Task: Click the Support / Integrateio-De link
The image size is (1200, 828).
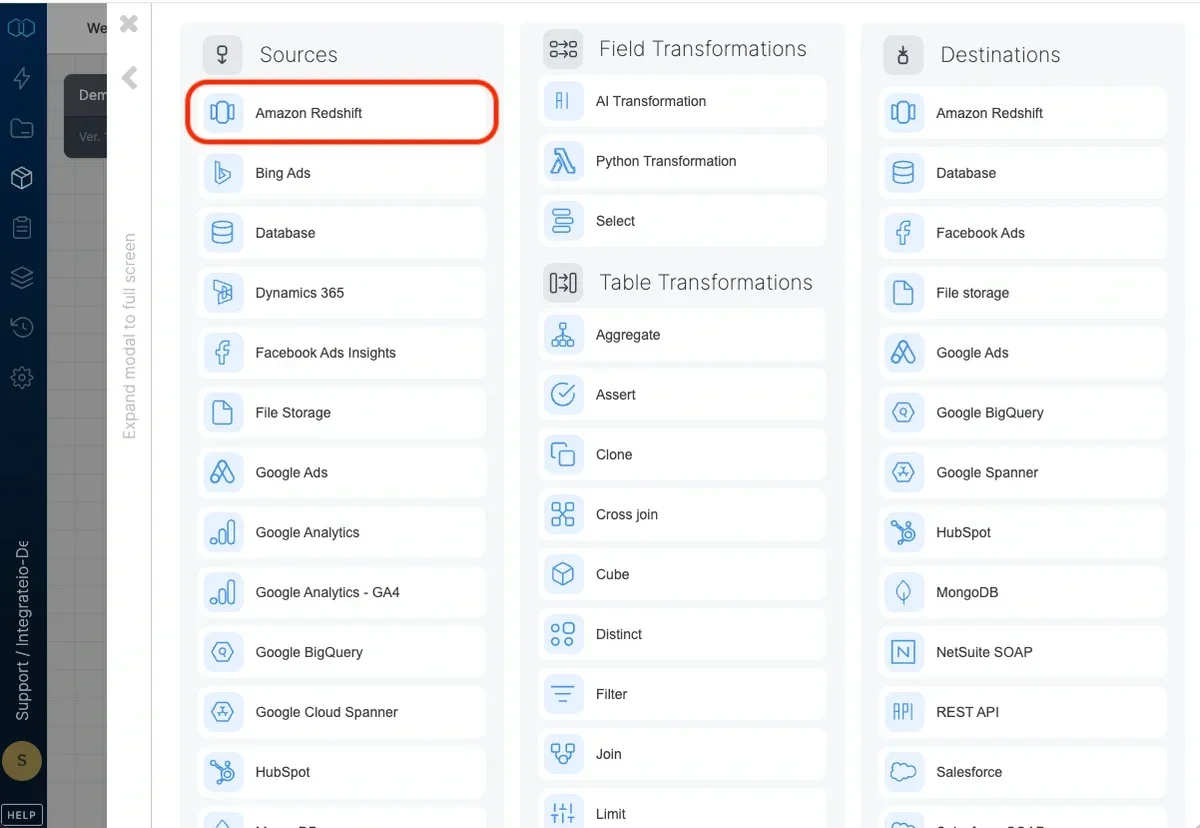Action: click(22, 600)
